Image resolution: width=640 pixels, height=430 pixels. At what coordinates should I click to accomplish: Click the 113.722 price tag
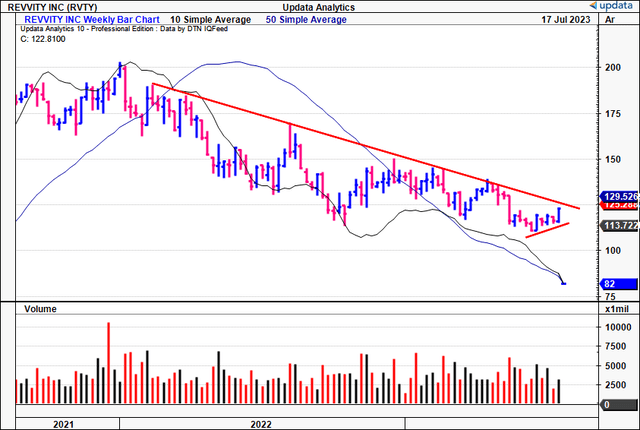click(619, 225)
